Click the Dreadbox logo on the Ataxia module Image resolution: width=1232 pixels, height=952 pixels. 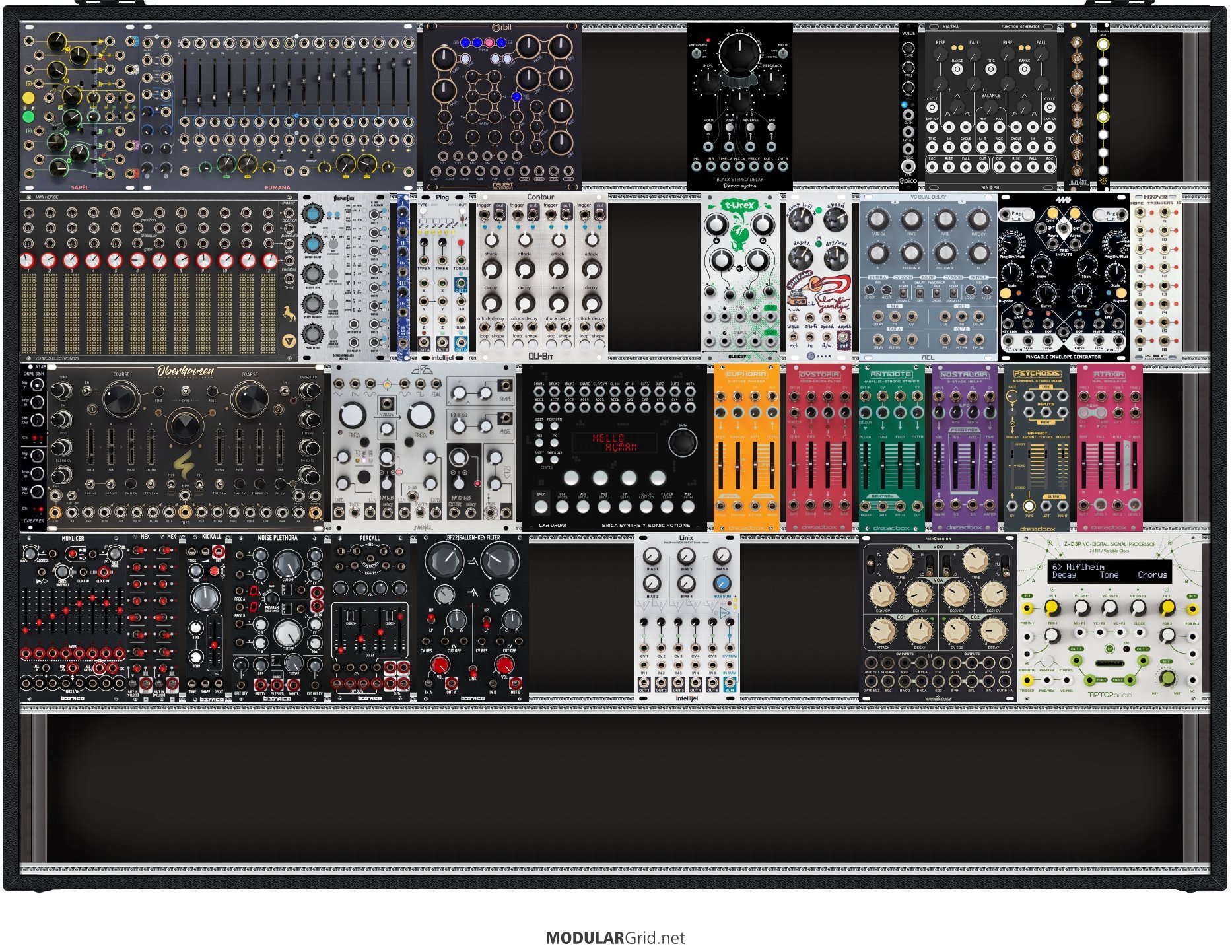(1109, 527)
